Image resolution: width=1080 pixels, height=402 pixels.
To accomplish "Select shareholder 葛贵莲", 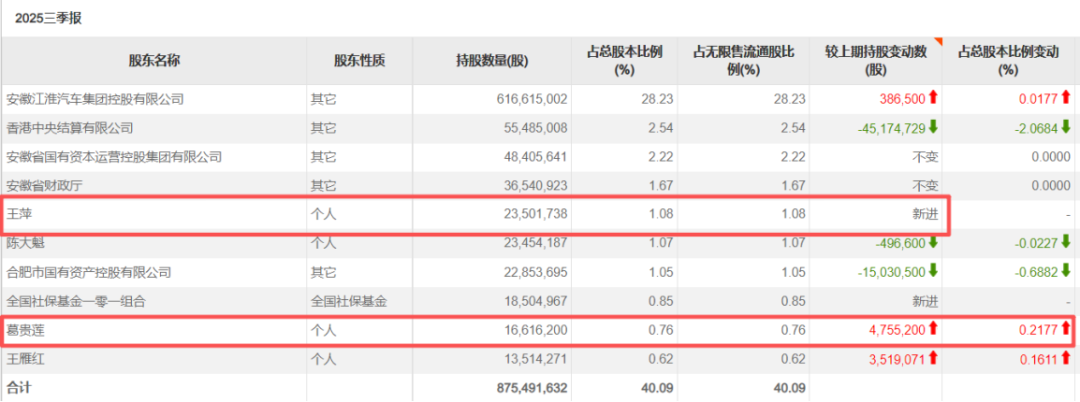I will pos(25,330).
